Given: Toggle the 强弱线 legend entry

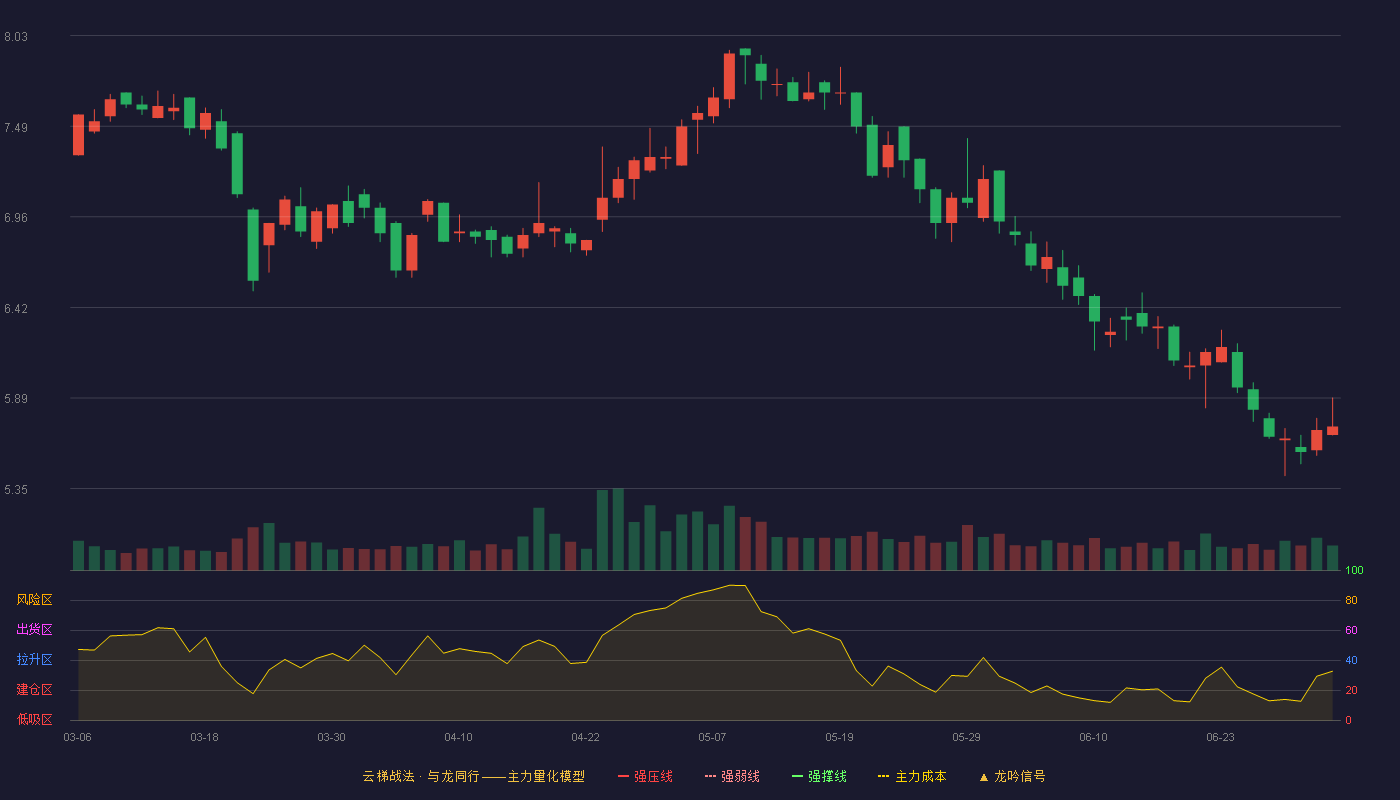Looking at the screenshot, I should 732,776.
